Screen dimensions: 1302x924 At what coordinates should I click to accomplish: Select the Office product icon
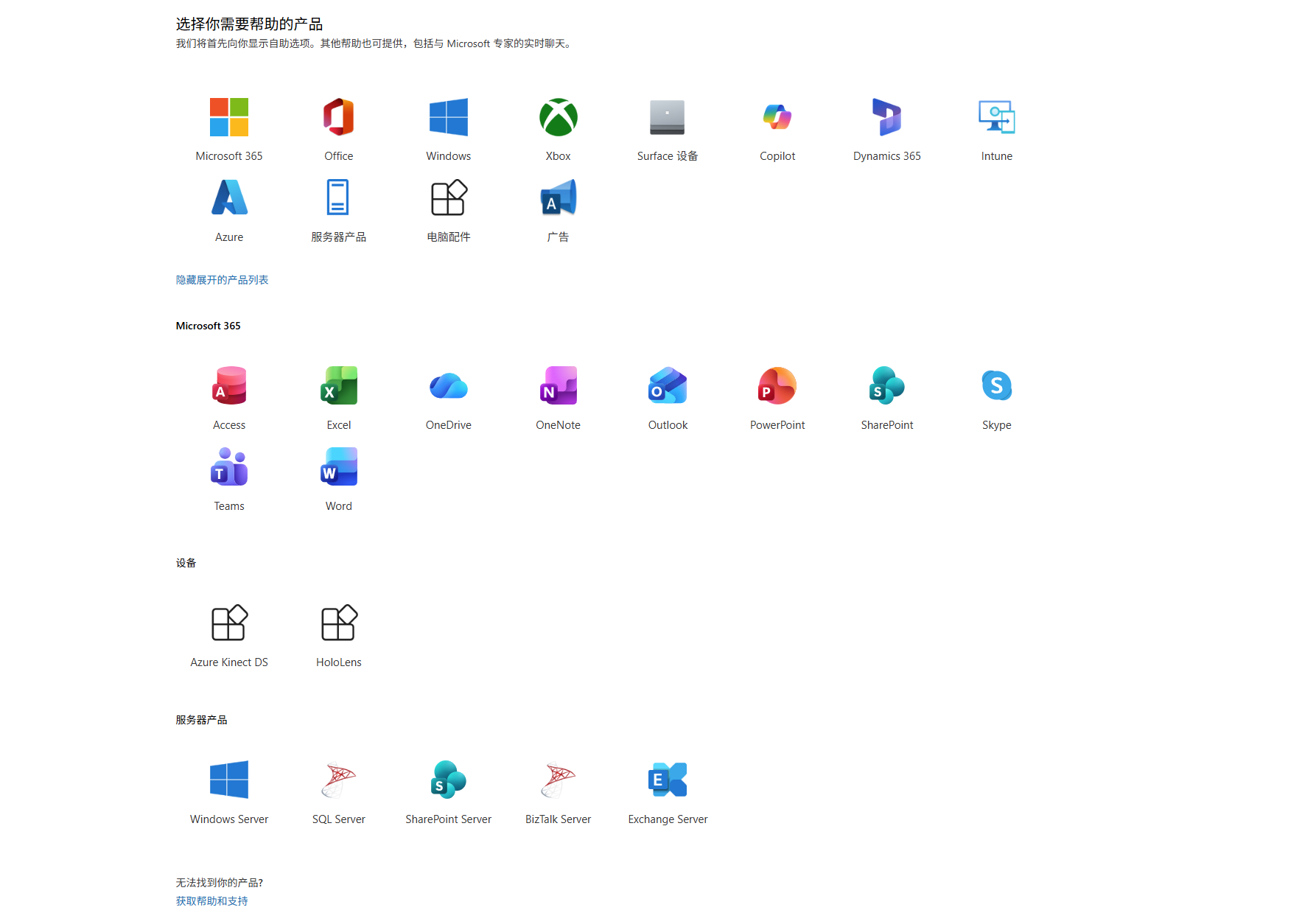coord(339,117)
